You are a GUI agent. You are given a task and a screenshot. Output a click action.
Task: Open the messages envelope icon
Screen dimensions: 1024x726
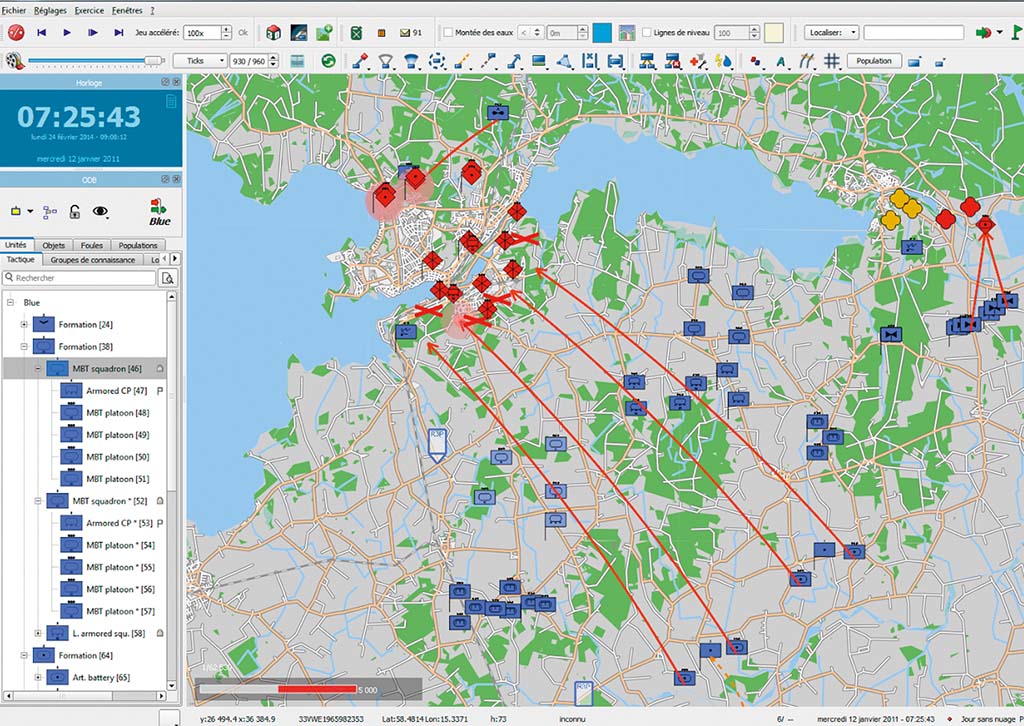404,33
